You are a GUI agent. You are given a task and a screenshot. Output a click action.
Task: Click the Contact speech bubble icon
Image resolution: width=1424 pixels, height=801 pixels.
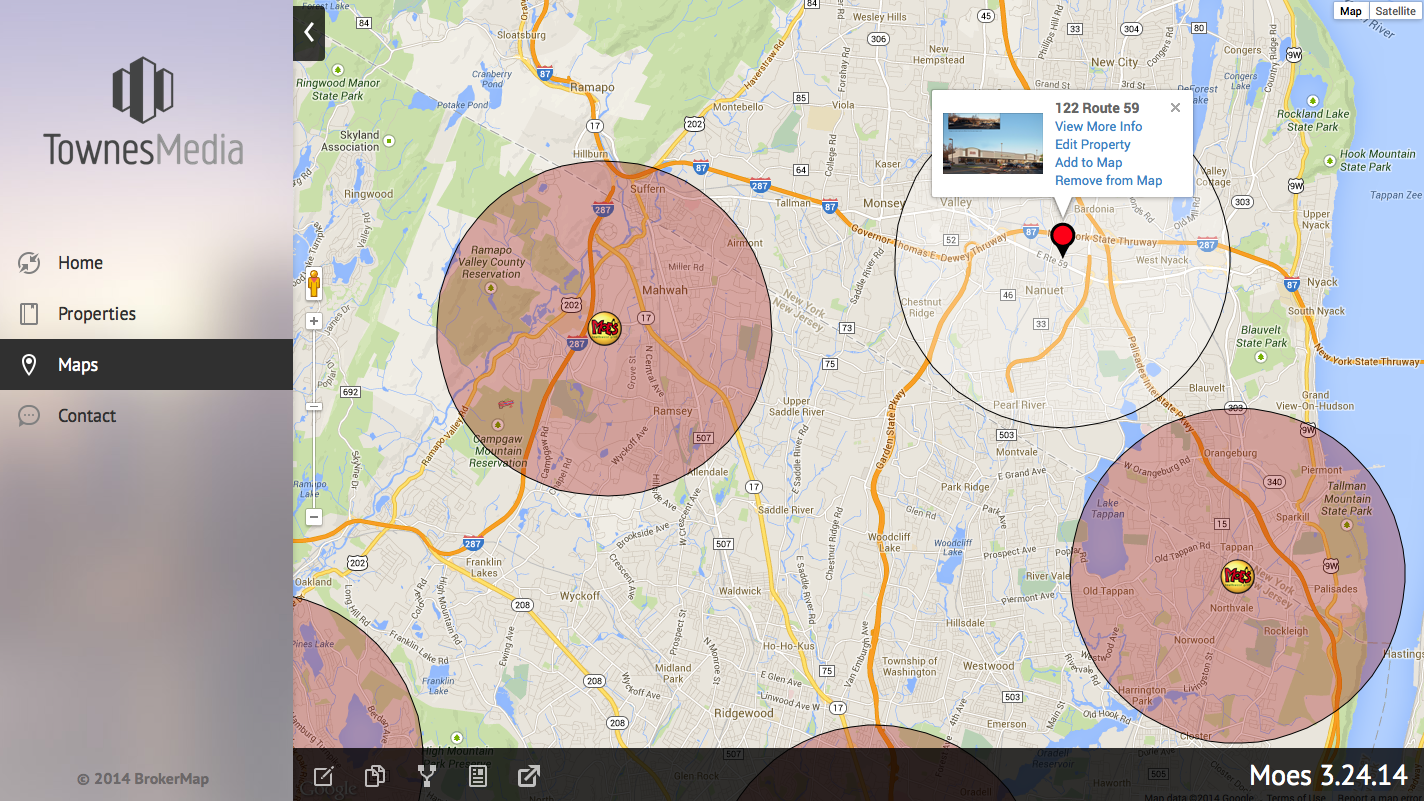tap(29, 416)
